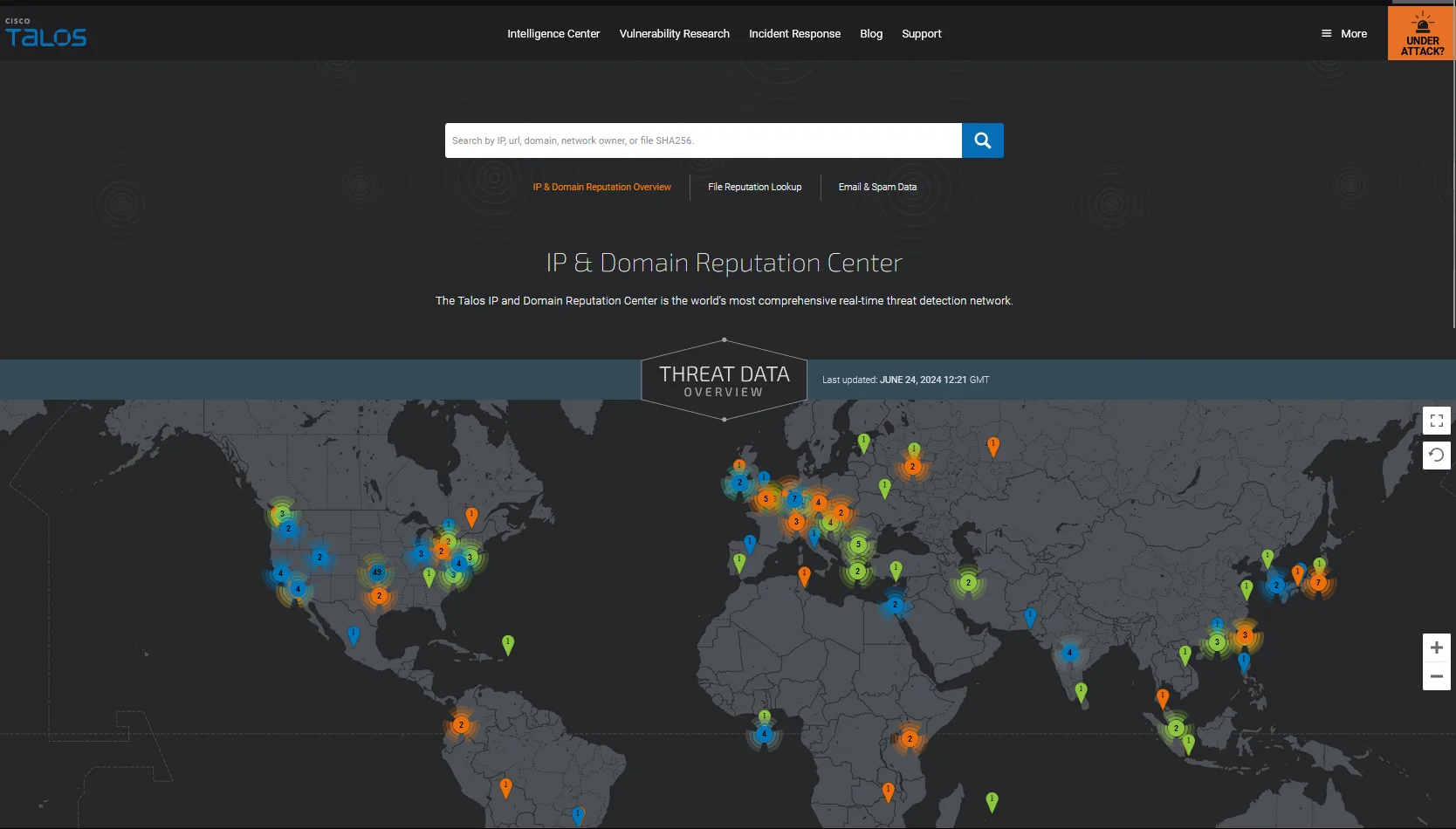Open the hamburger More menu
This screenshot has height=829, width=1456.
(1344, 34)
